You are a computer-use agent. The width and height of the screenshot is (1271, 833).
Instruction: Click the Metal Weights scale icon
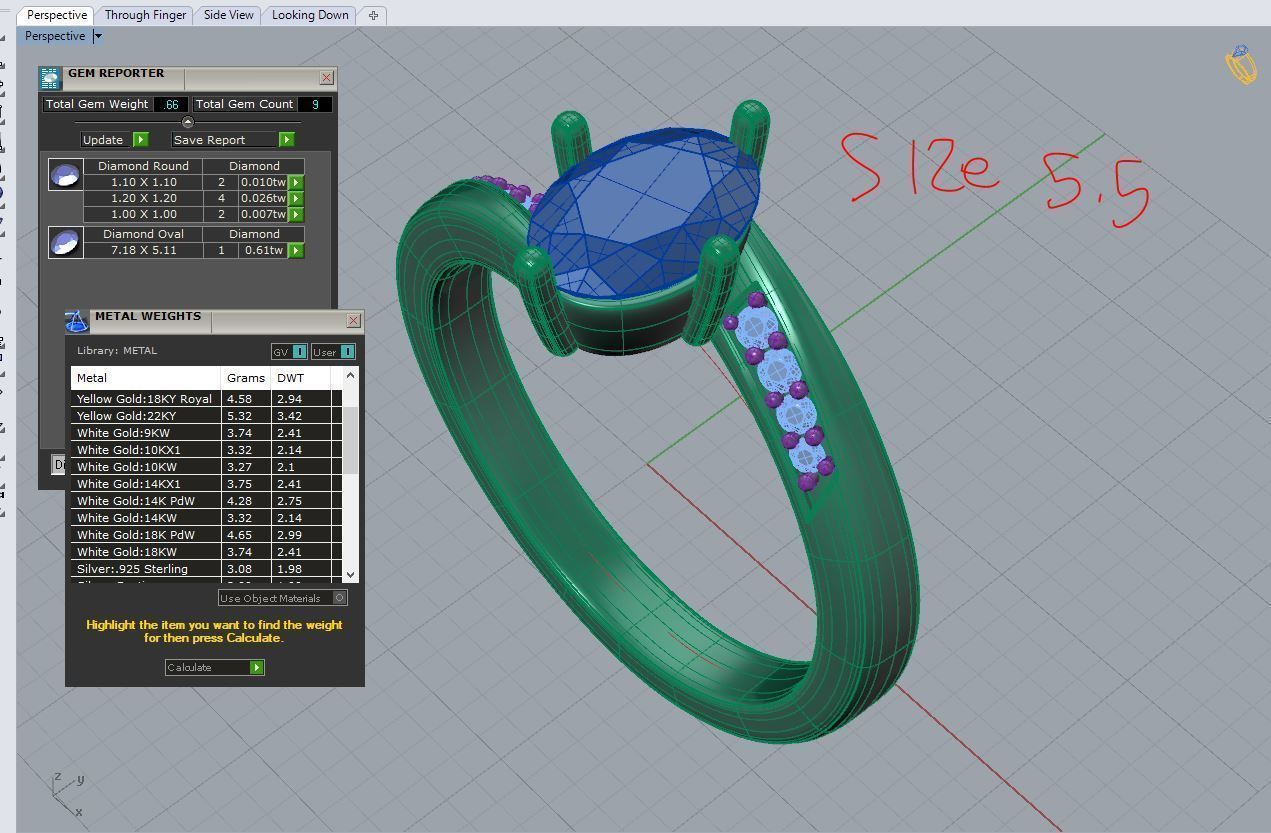pos(77,322)
